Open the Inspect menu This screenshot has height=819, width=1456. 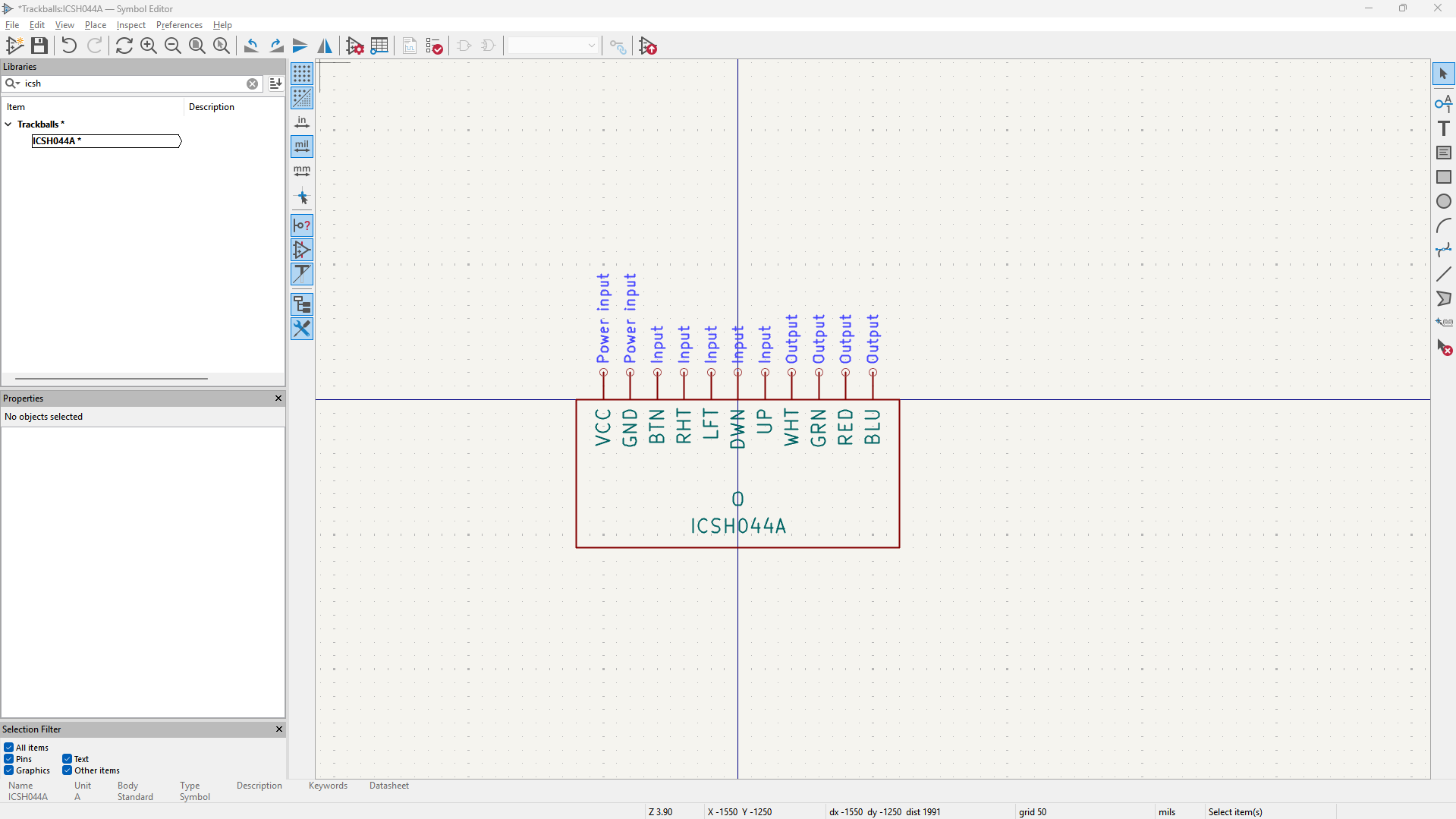point(131,24)
